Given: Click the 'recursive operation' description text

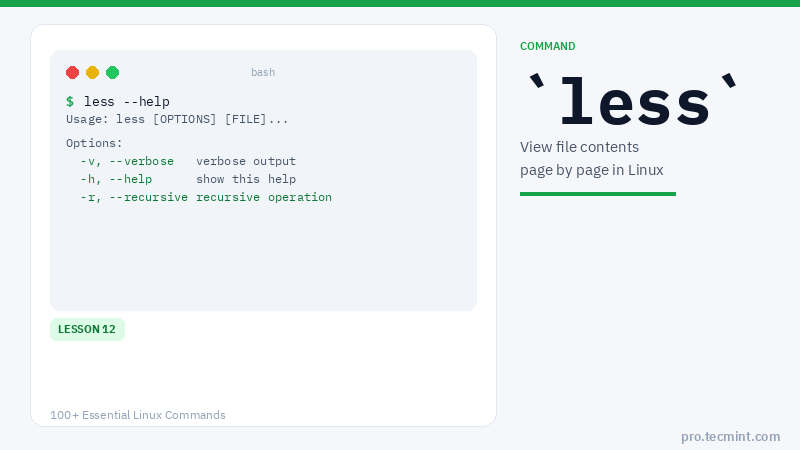Looking at the screenshot, I should (x=264, y=197).
